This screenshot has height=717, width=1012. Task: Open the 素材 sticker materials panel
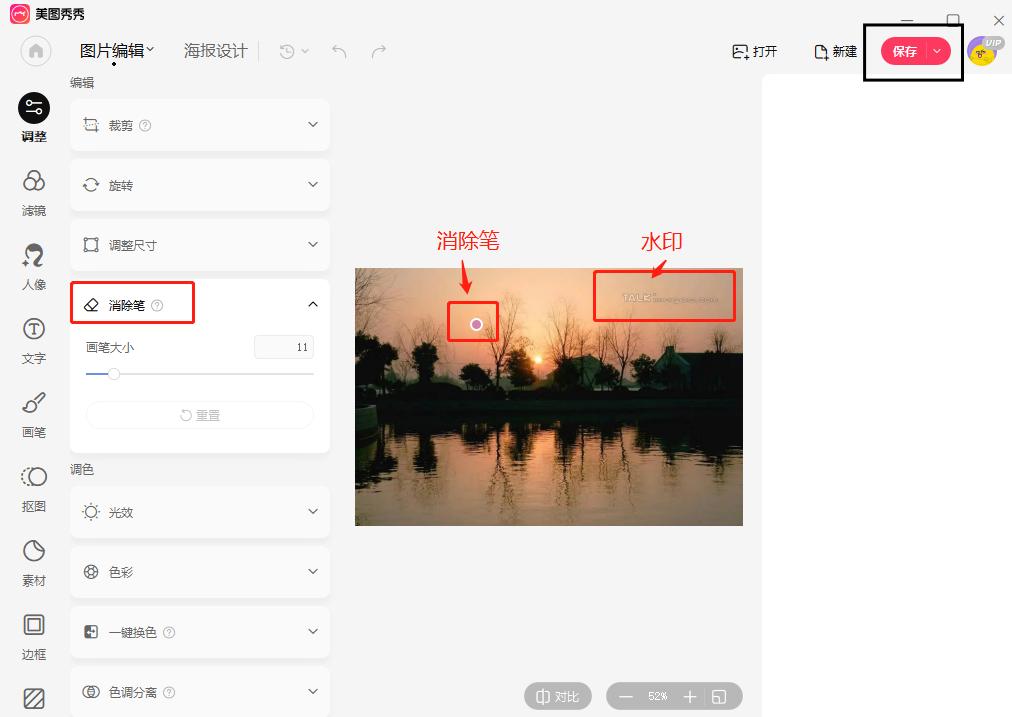pos(34,563)
